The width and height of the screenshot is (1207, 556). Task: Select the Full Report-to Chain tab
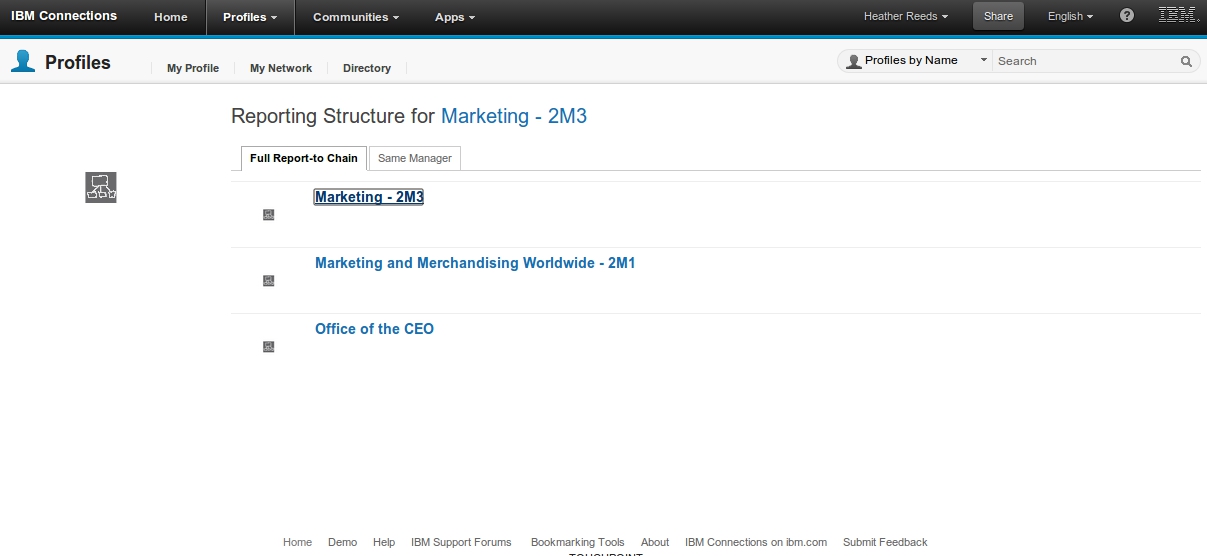pos(303,158)
